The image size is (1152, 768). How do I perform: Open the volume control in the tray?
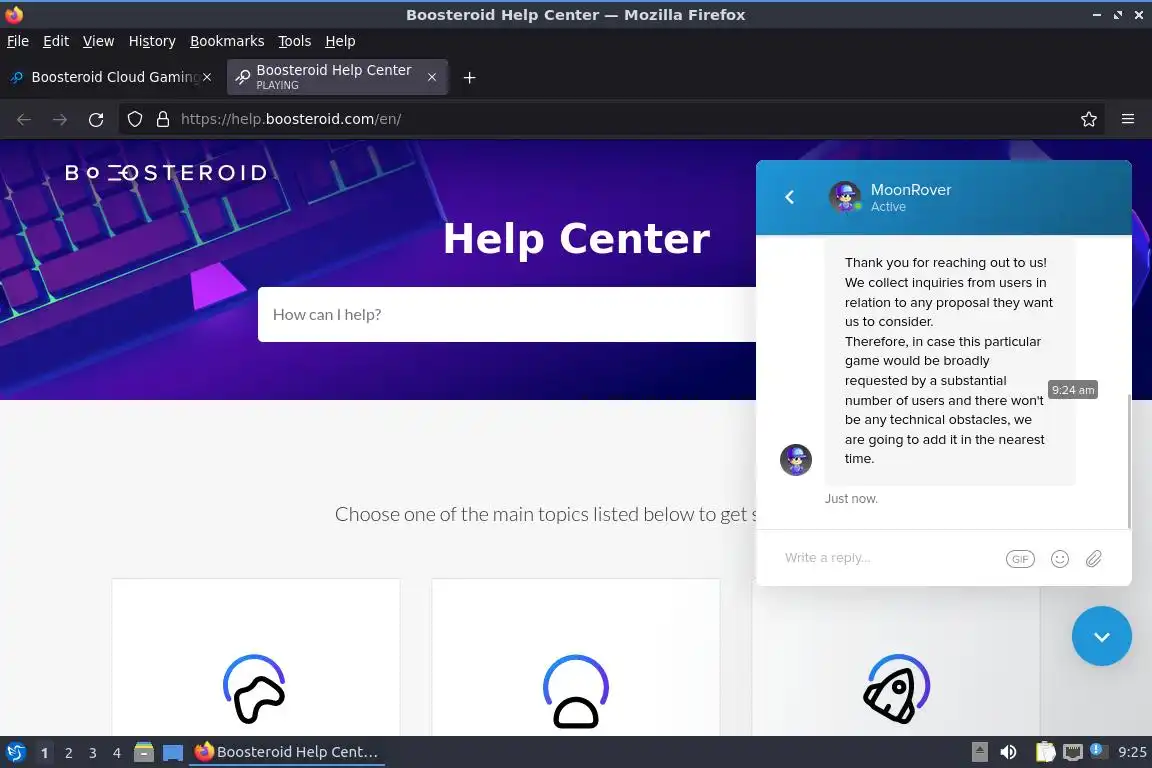[x=1008, y=752]
